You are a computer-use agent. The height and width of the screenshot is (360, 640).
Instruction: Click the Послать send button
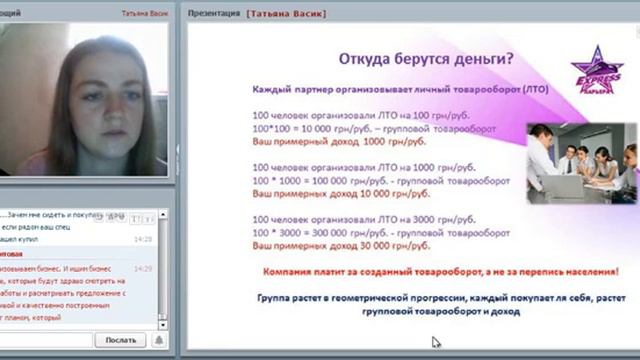coord(120,340)
